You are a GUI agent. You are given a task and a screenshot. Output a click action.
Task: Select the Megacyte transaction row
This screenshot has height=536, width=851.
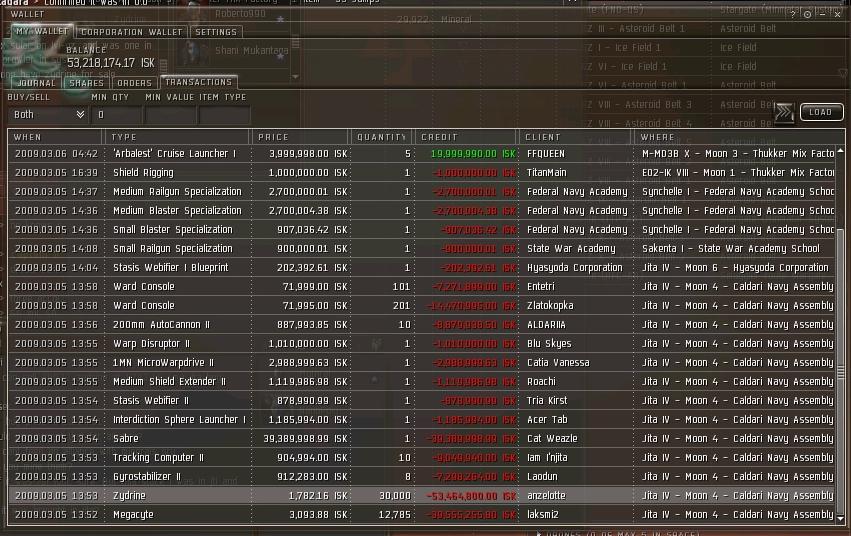click(x=422, y=514)
